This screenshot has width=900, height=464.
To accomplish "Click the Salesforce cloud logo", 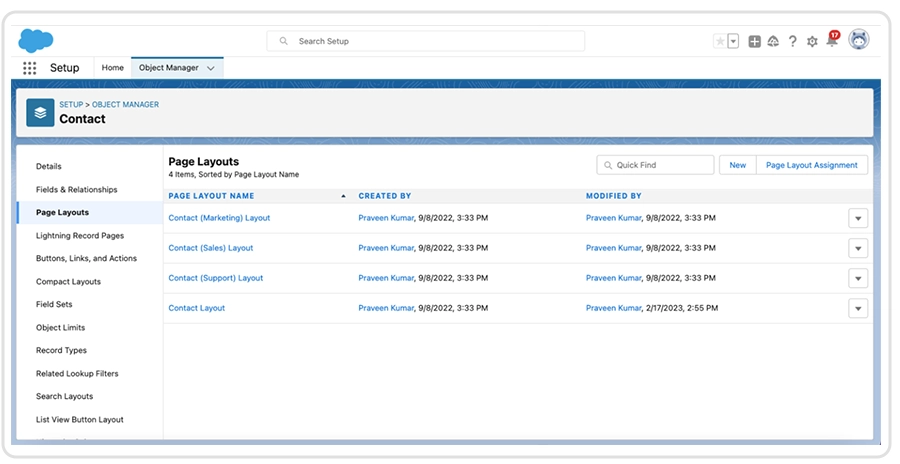I will pos(35,41).
